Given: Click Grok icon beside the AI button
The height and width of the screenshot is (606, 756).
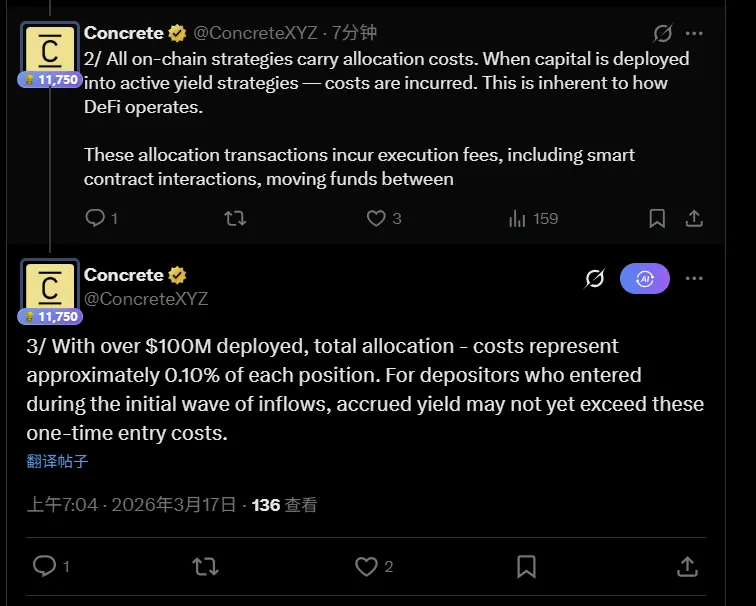Looking at the screenshot, I should [595, 279].
